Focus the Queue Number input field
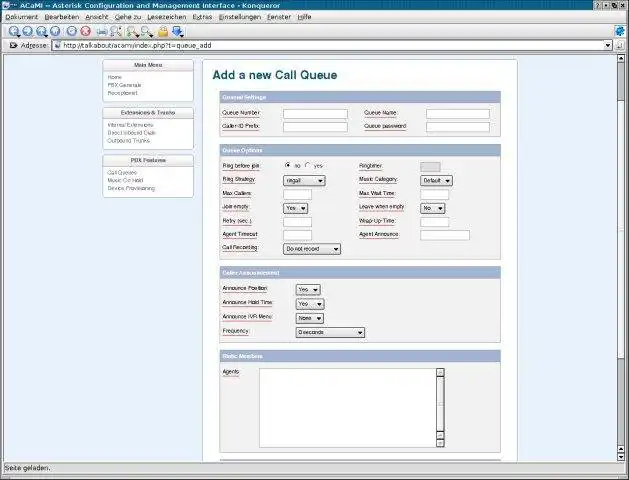The width and height of the screenshot is (629, 480). [x=315, y=114]
